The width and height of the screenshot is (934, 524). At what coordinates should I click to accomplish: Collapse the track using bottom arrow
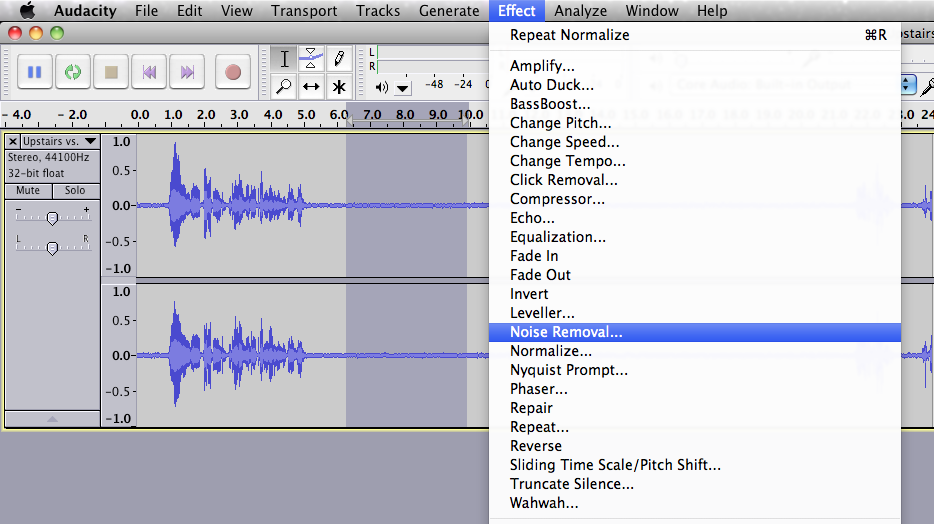coord(52,420)
